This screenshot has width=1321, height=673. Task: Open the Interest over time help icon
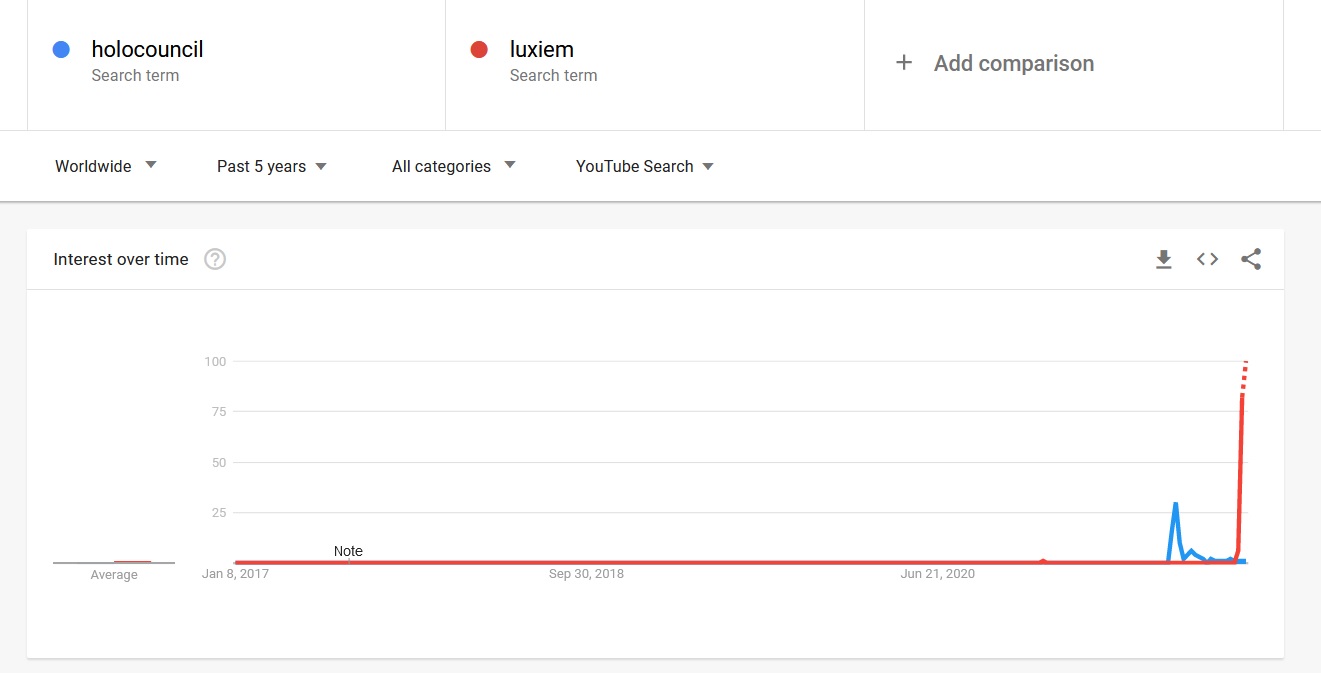(215, 260)
